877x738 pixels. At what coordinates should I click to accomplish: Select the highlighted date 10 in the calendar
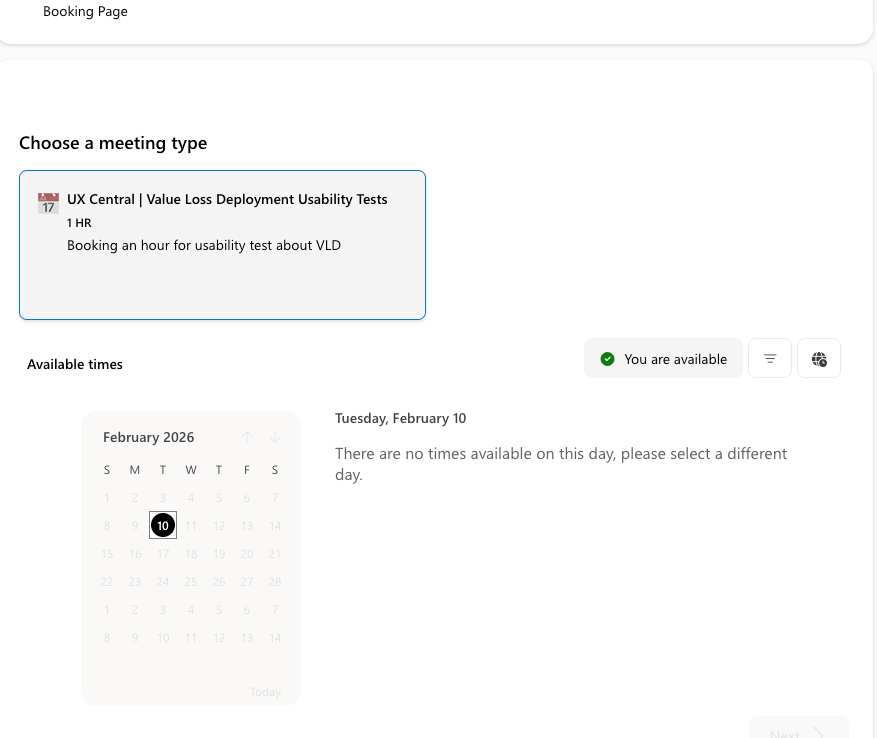163,525
